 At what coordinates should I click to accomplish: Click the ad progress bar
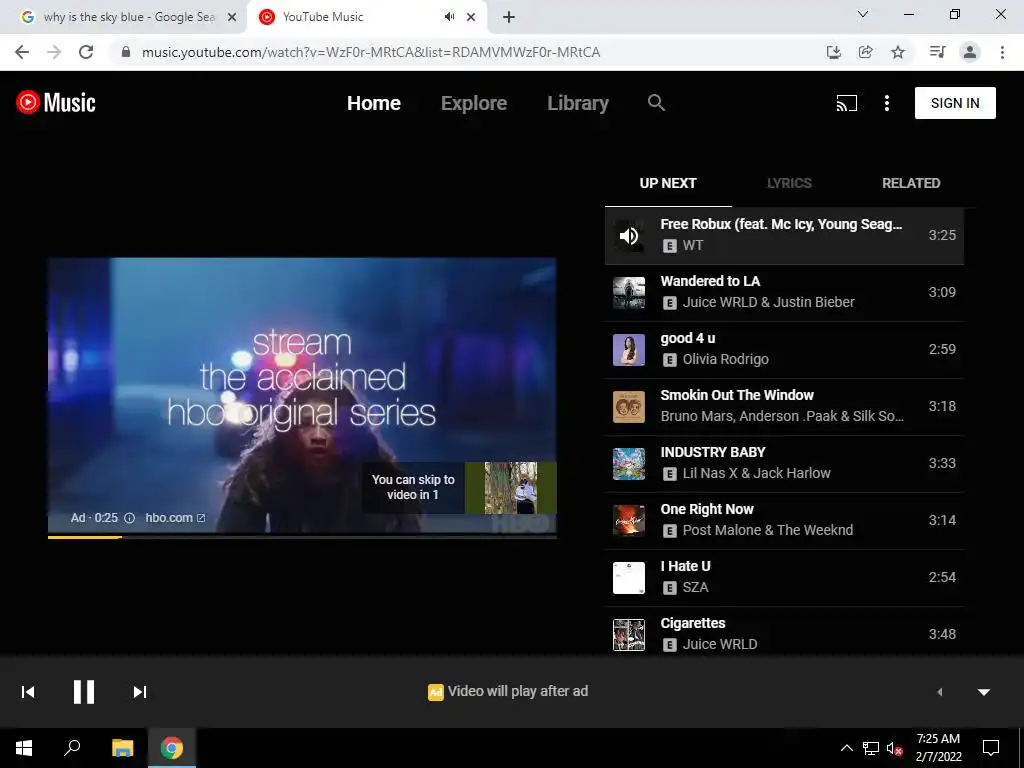[302, 537]
